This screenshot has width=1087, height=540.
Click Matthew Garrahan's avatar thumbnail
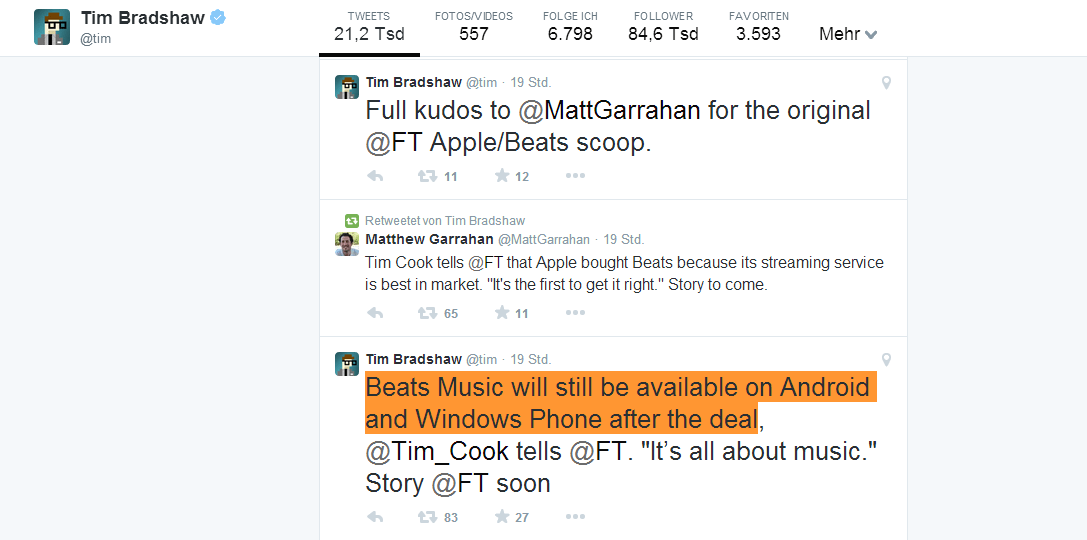(346, 244)
